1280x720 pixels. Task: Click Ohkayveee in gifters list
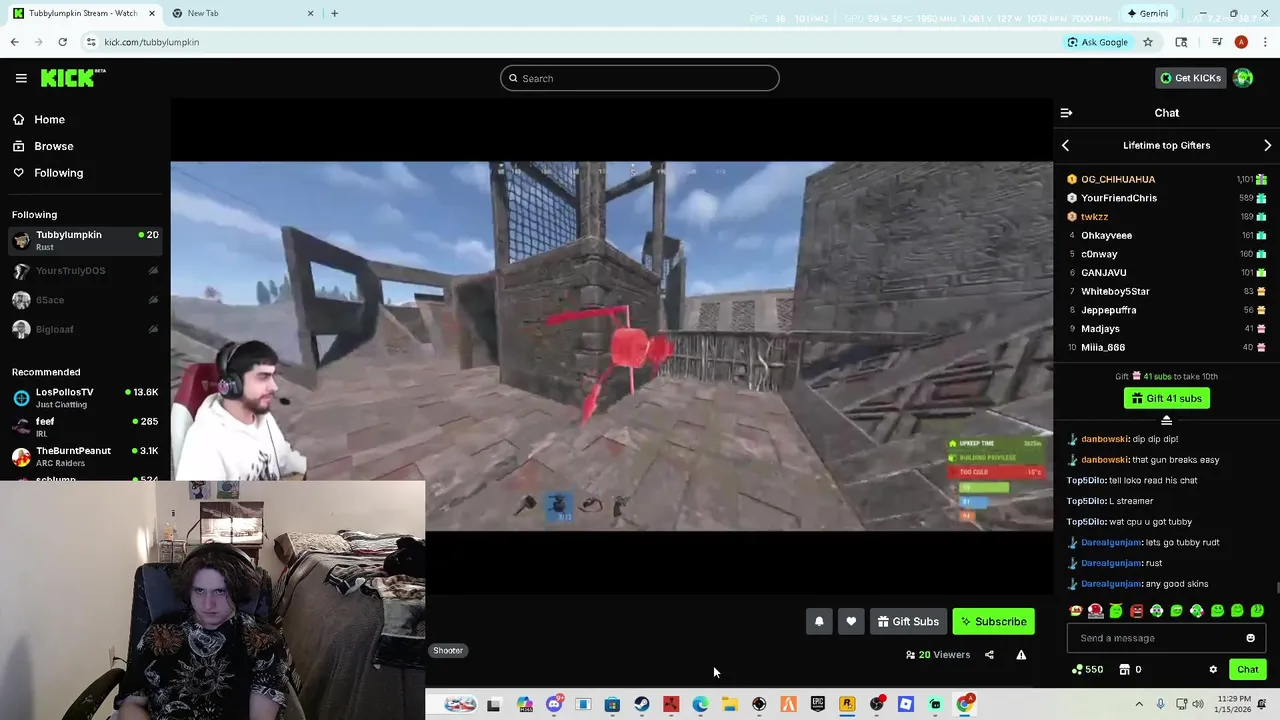pos(1106,235)
